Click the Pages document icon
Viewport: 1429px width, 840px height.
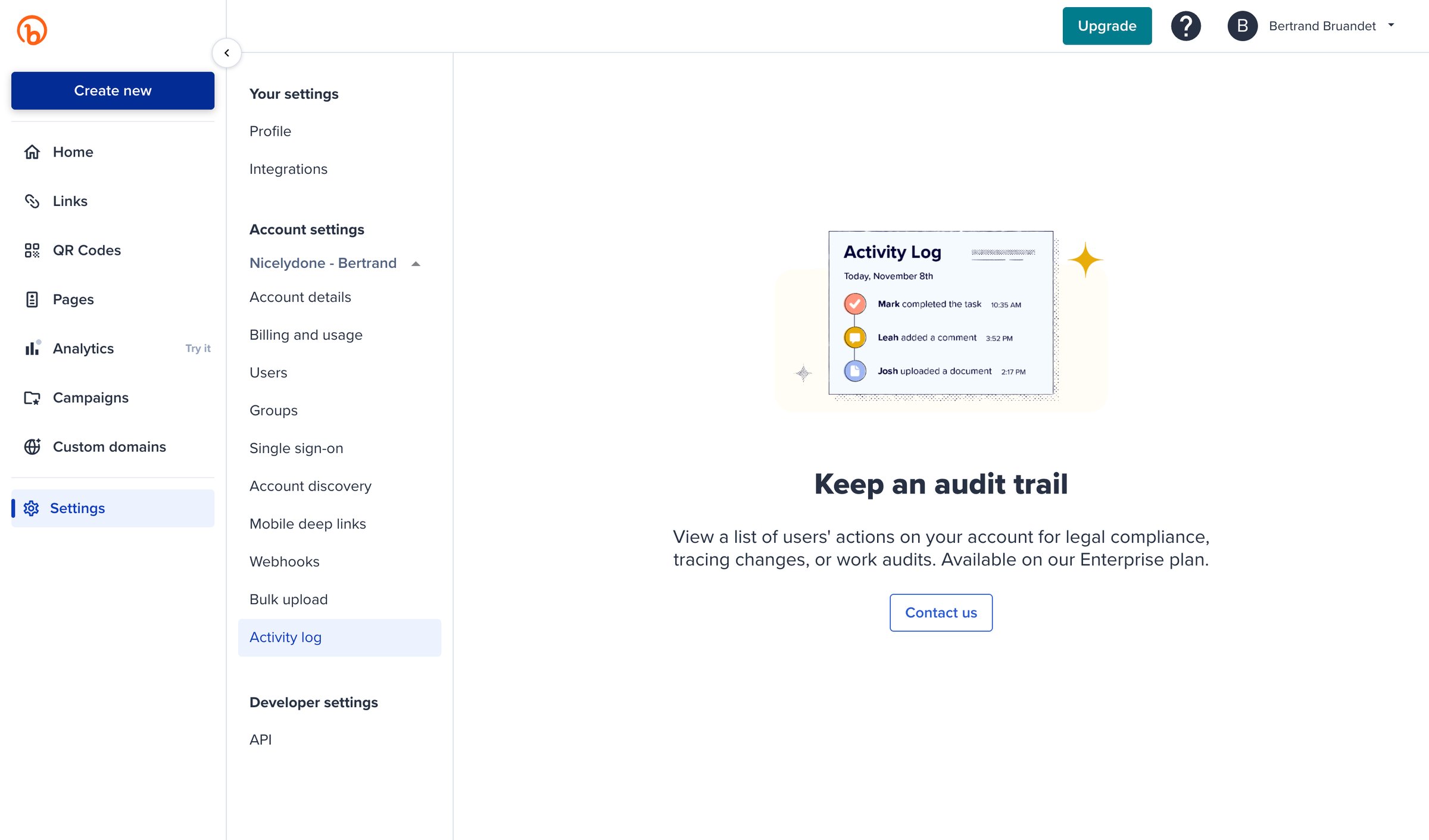click(x=32, y=299)
